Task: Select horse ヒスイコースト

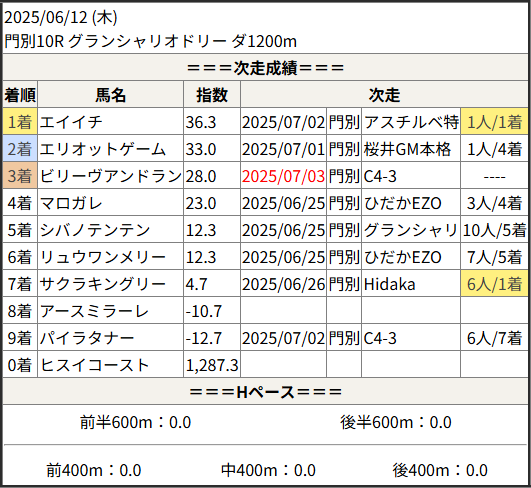Action: pos(94,365)
